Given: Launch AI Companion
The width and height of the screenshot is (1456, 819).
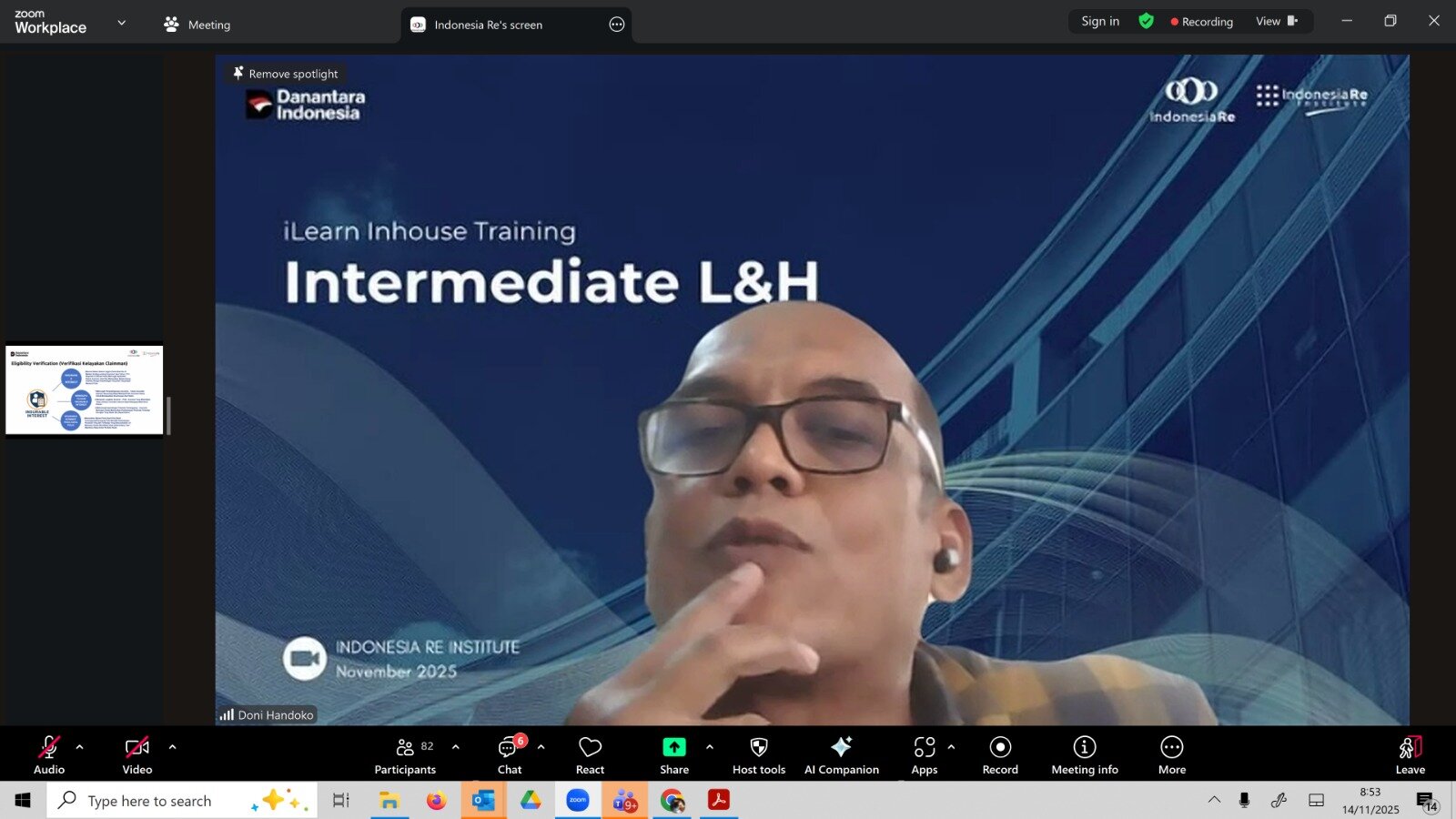Looking at the screenshot, I should [x=841, y=755].
